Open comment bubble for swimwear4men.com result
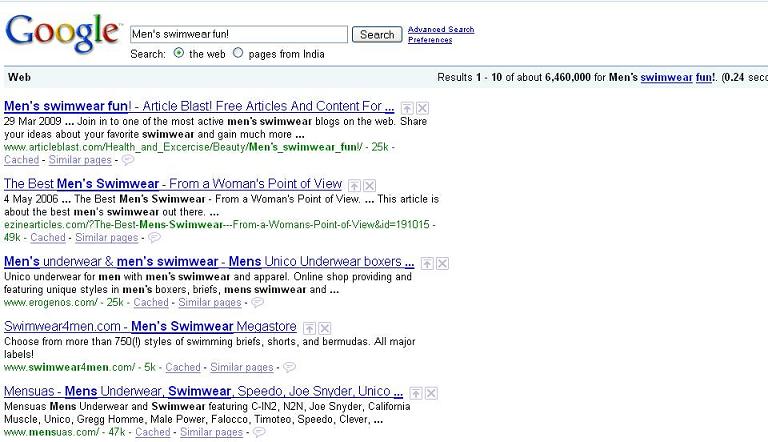768x442 pixels. [289, 367]
